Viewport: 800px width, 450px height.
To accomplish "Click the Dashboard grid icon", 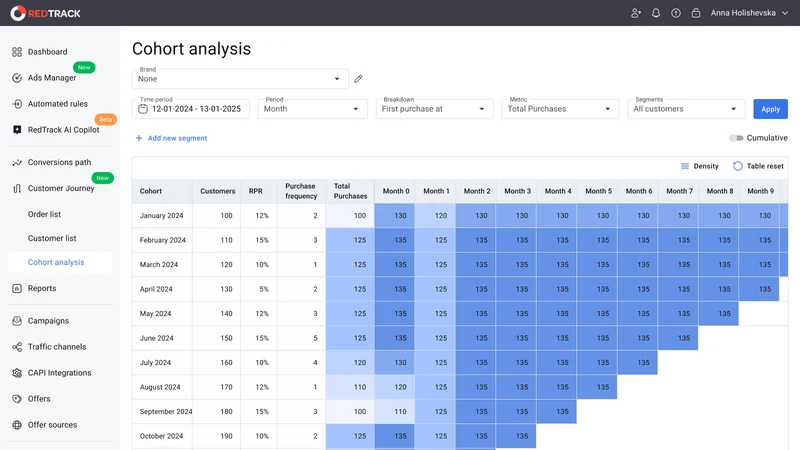I will [17, 52].
